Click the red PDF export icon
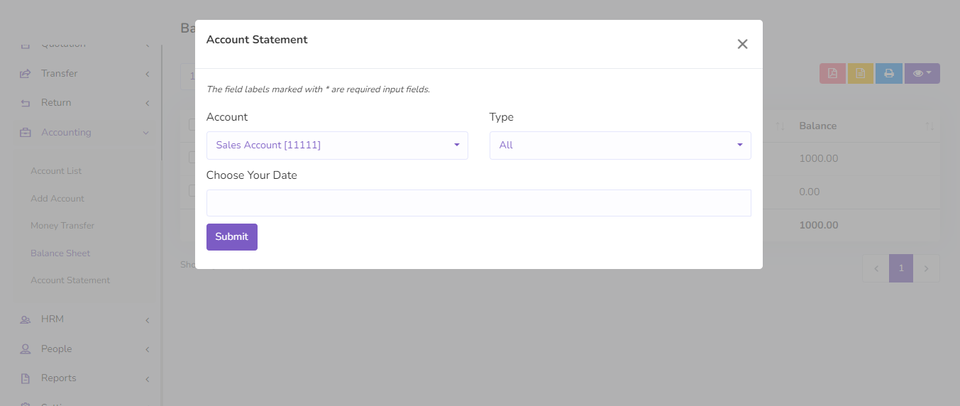This screenshot has height=406, width=960. pos(832,73)
